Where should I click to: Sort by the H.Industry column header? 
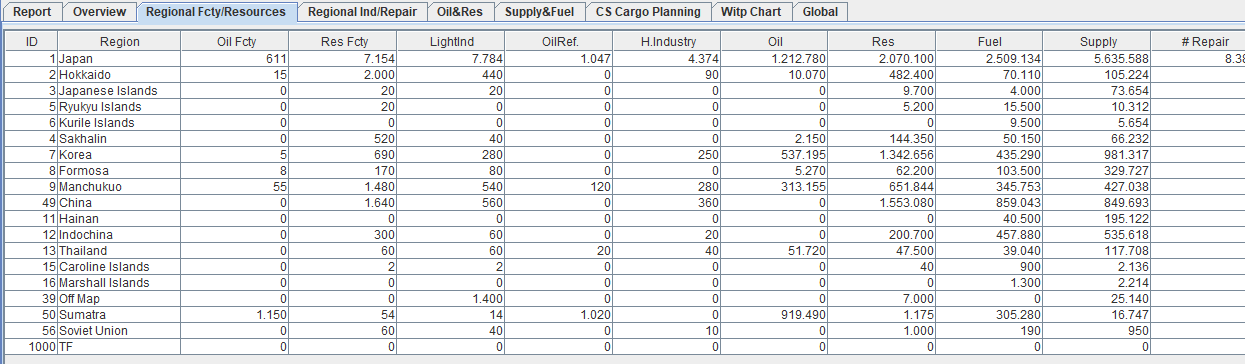pos(668,42)
